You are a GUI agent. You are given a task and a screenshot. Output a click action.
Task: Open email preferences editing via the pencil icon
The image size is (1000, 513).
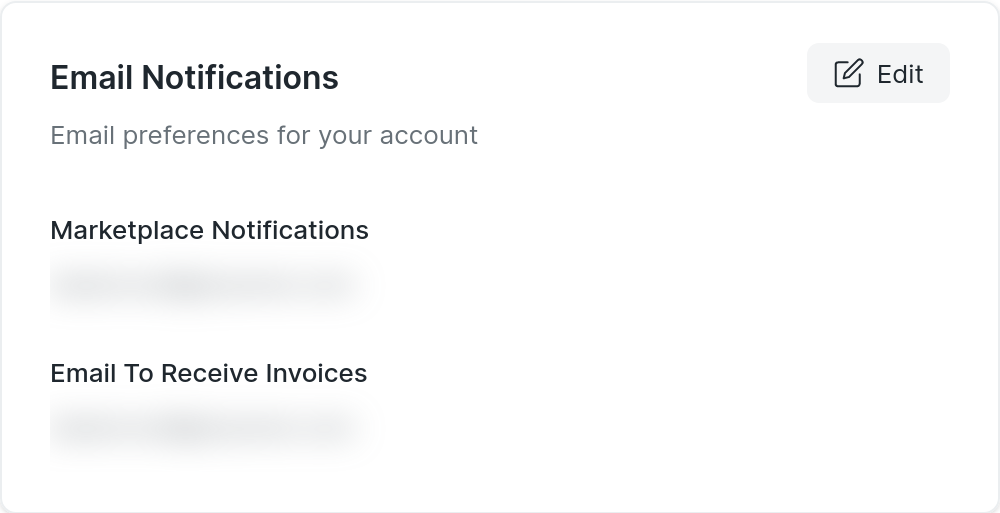[x=848, y=73]
